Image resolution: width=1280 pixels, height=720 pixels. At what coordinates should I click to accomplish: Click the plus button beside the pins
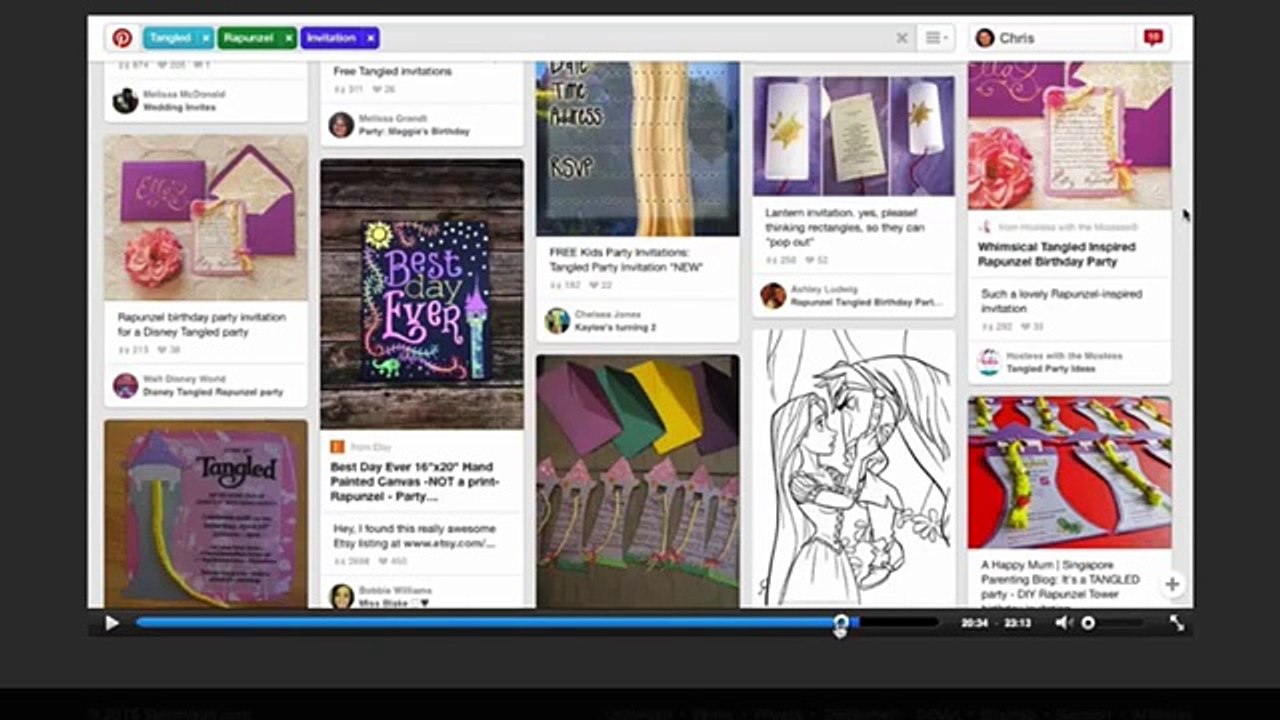1172,584
